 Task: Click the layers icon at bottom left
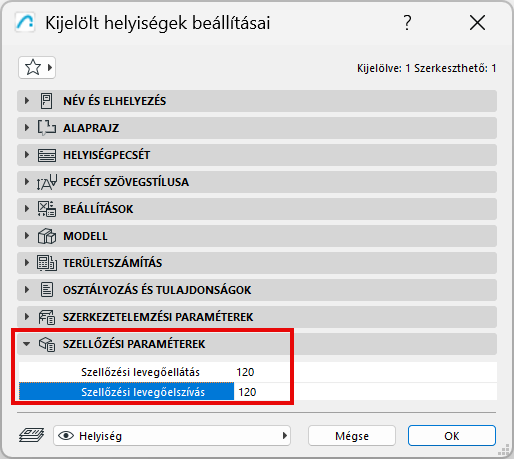[31, 435]
